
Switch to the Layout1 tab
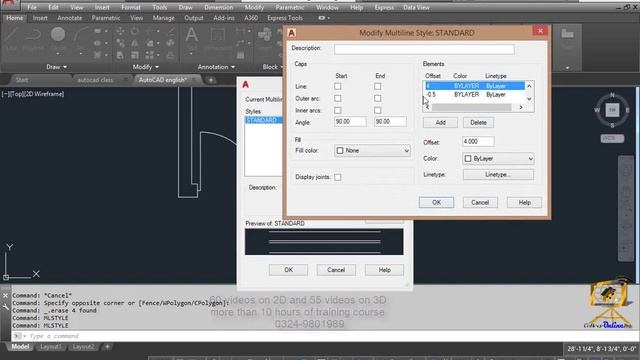(51, 347)
